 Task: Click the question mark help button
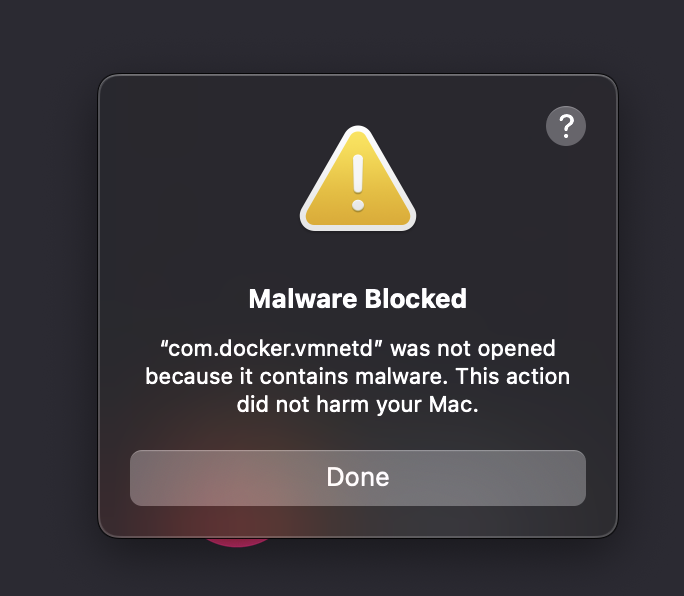566,126
